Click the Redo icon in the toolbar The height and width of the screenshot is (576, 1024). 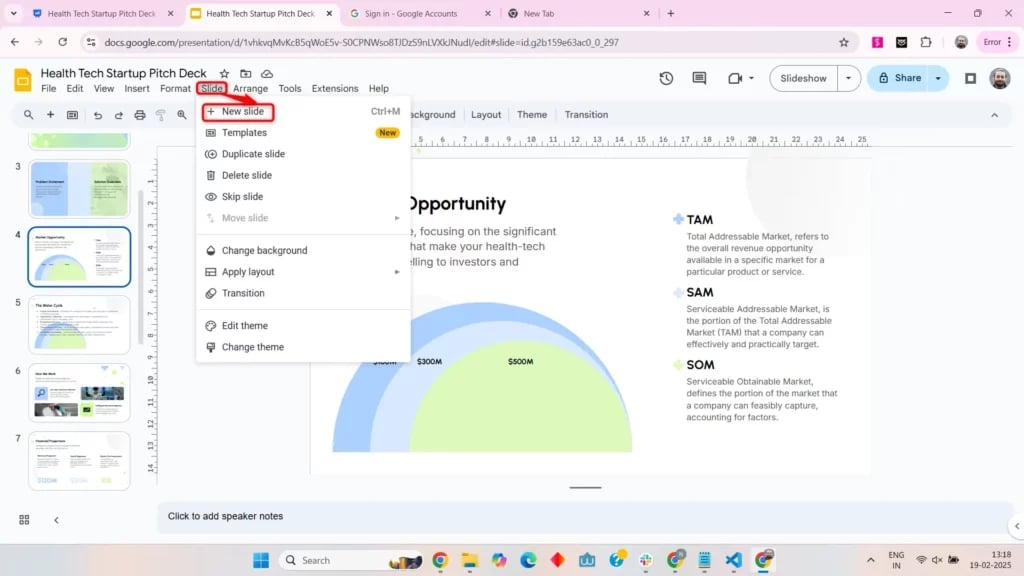click(x=119, y=115)
